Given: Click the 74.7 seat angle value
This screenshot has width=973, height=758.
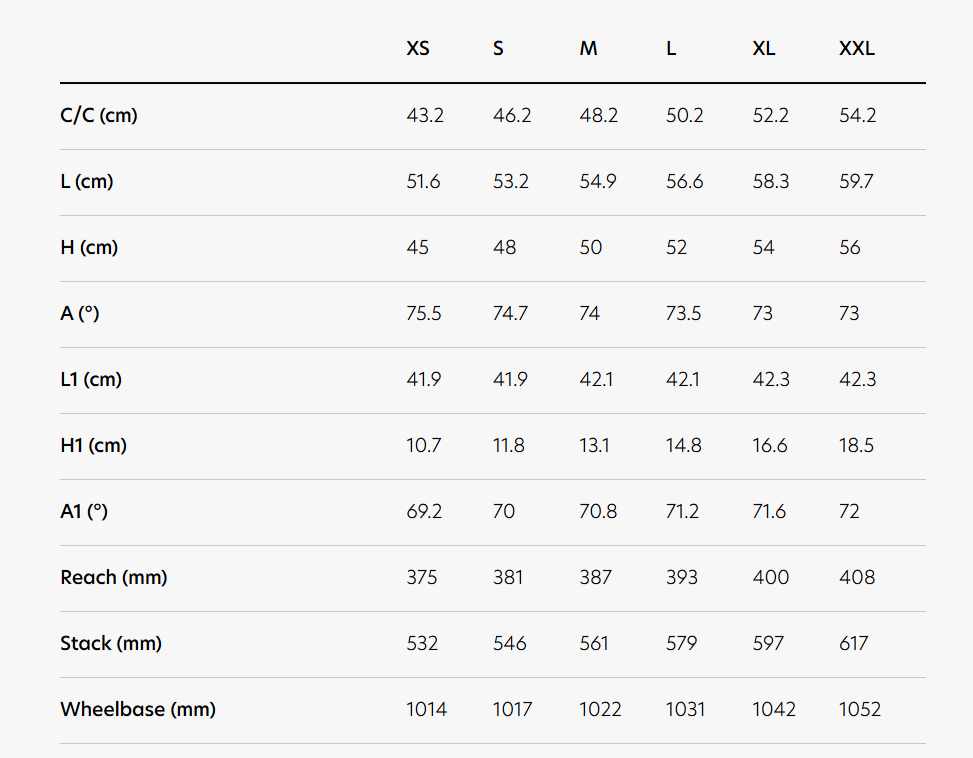Looking at the screenshot, I should (510, 313).
